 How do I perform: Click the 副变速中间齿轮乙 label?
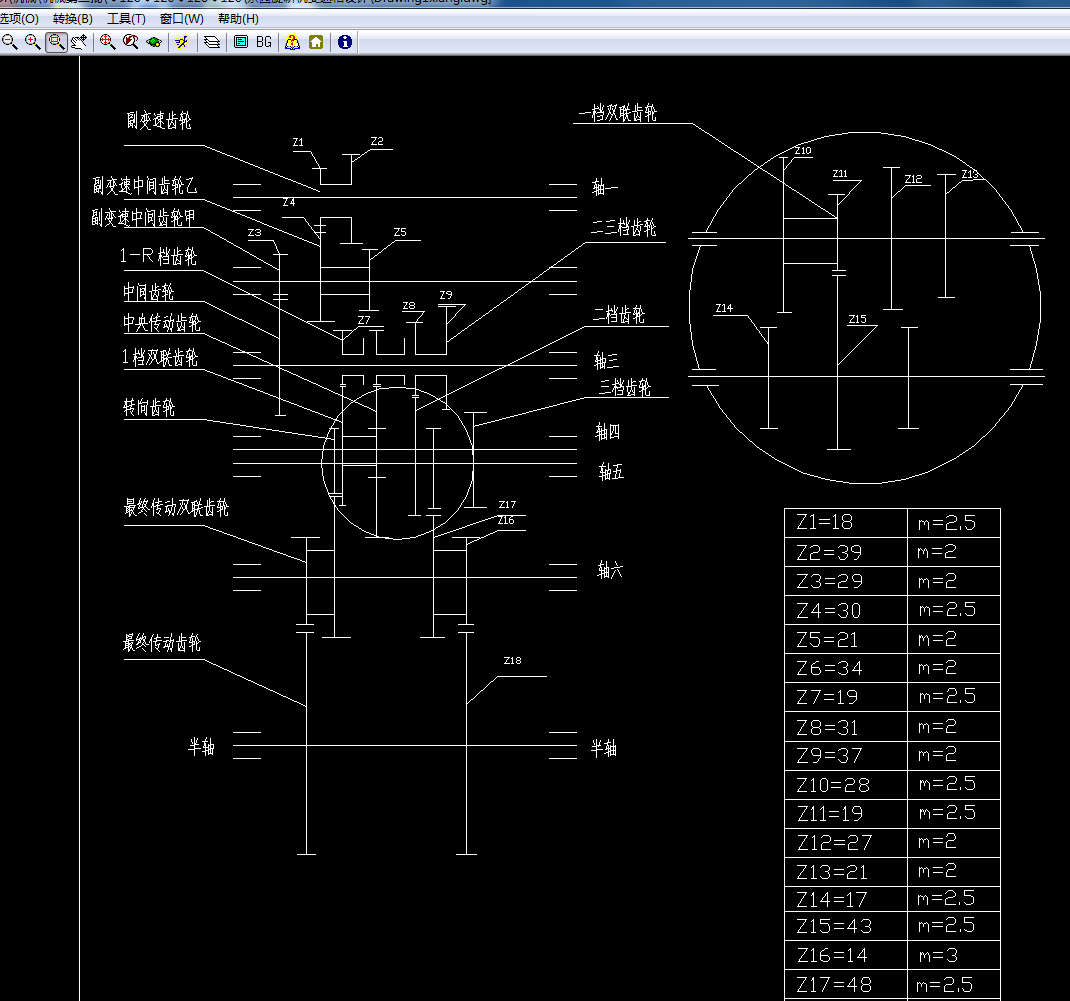(x=145, y=185)
